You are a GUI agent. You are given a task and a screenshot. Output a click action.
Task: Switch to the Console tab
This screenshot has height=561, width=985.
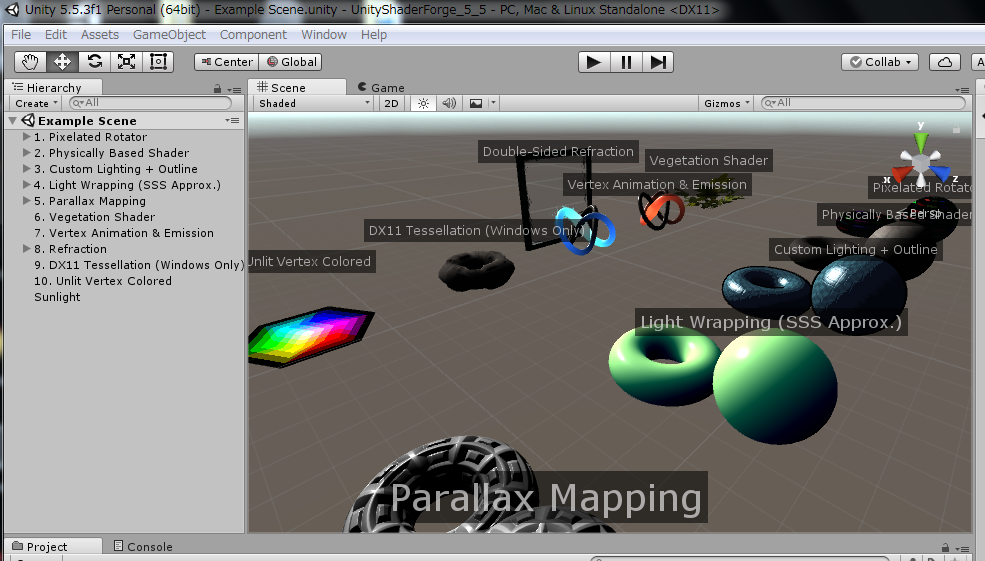143,547
